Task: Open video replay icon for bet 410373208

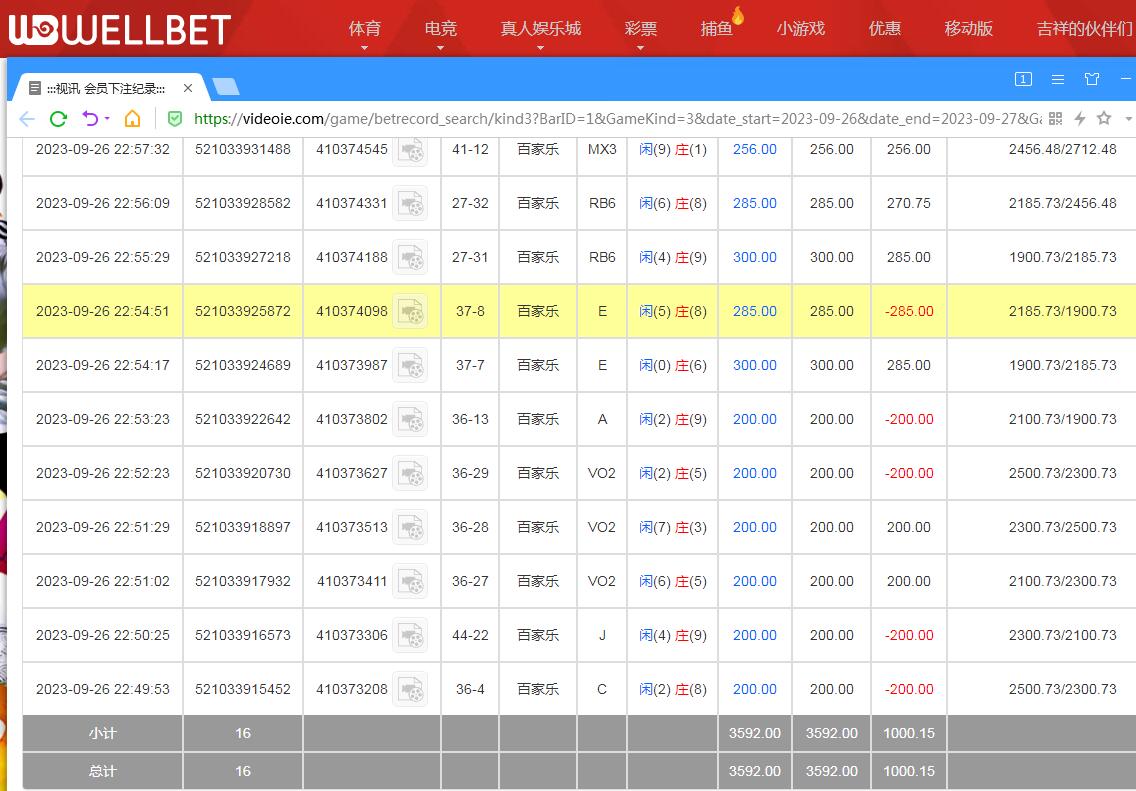Action: point(410,690)
